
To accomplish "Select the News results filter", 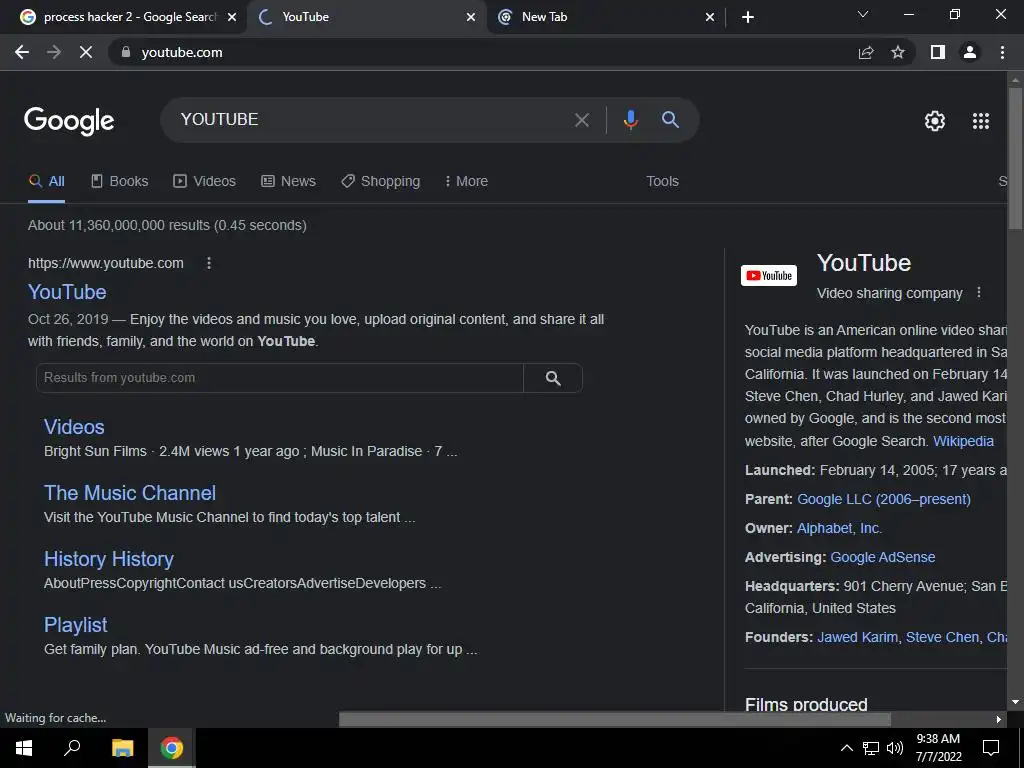I will click(x=289, y=182).
